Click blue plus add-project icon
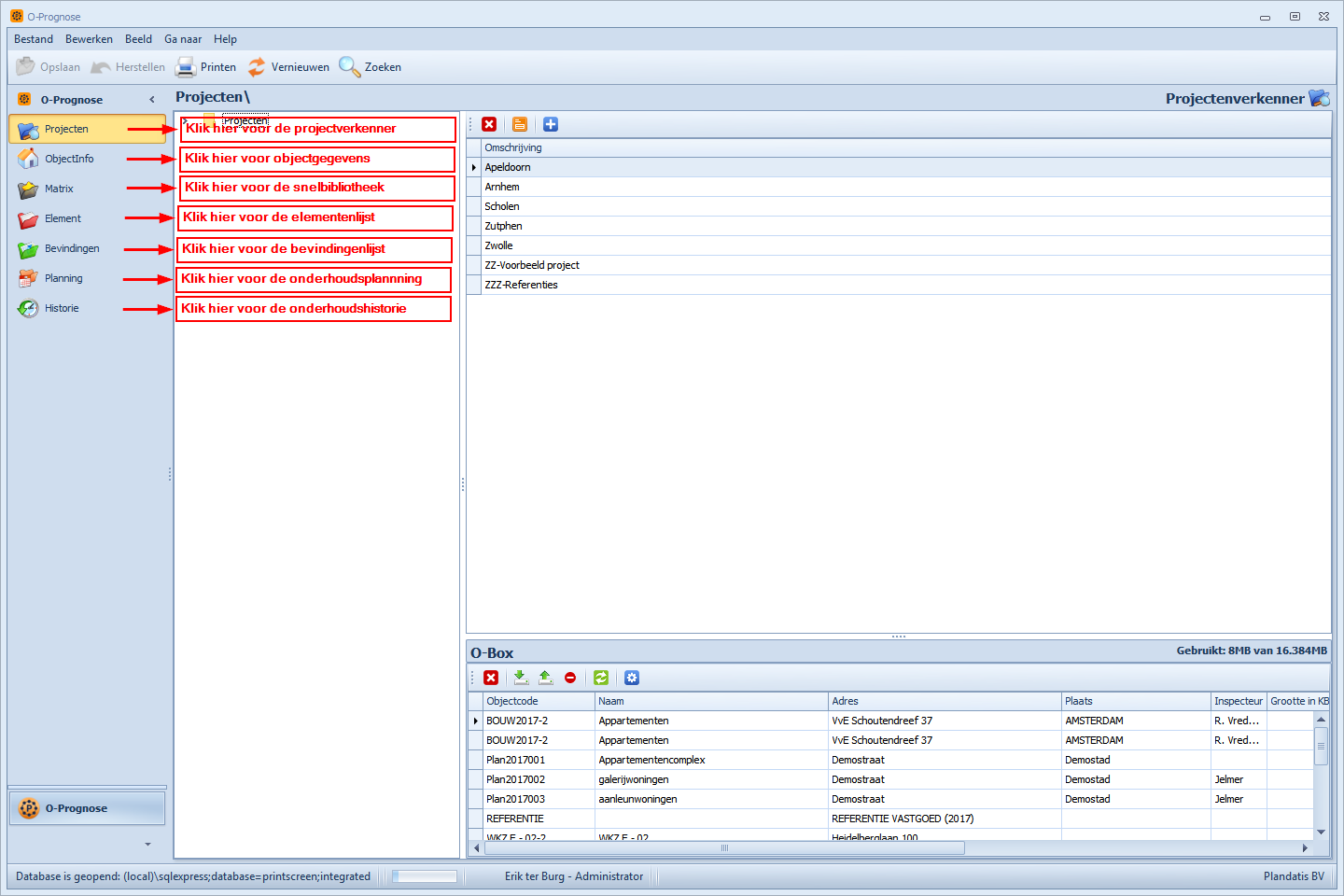The height and width of the screenshot is (896, 1344). (x=551, y=124)
